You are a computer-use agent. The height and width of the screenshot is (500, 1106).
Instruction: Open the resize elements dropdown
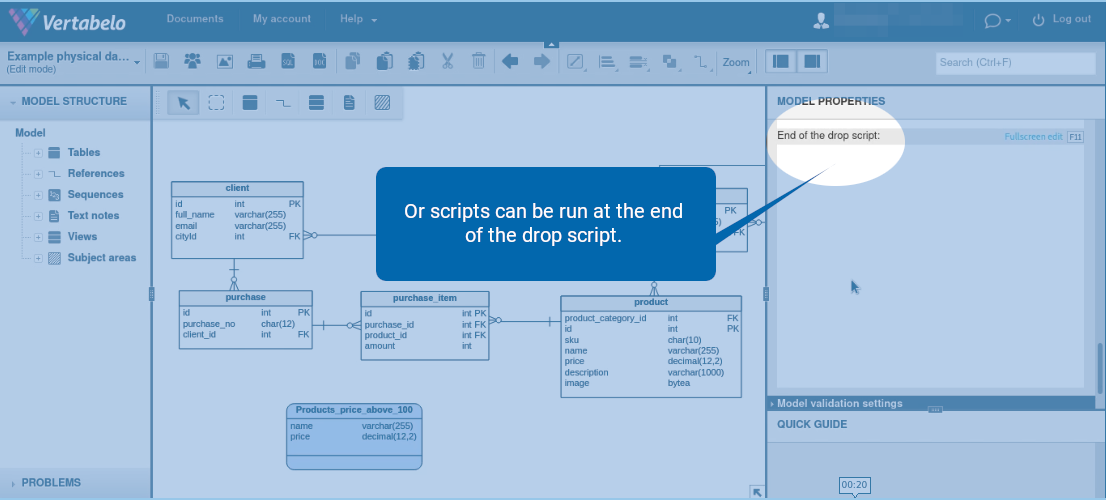point(638,62)
